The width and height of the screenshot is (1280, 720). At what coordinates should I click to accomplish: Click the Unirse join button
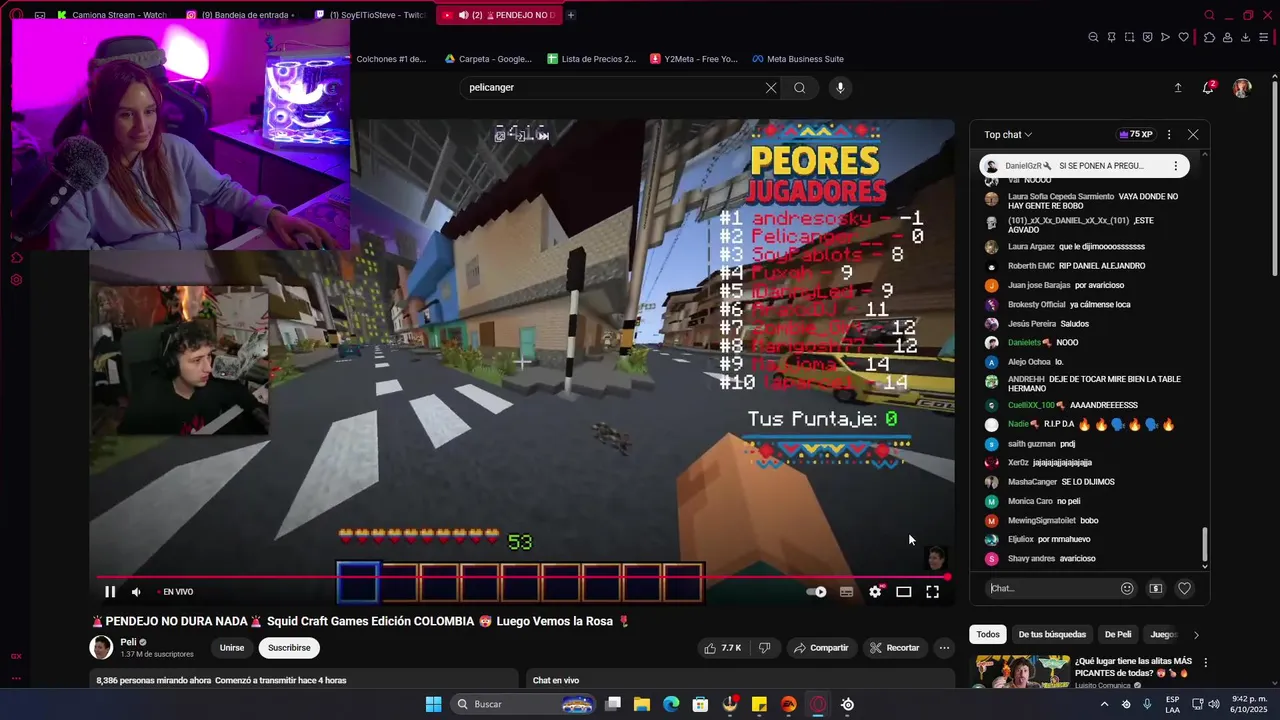point(232,648)
